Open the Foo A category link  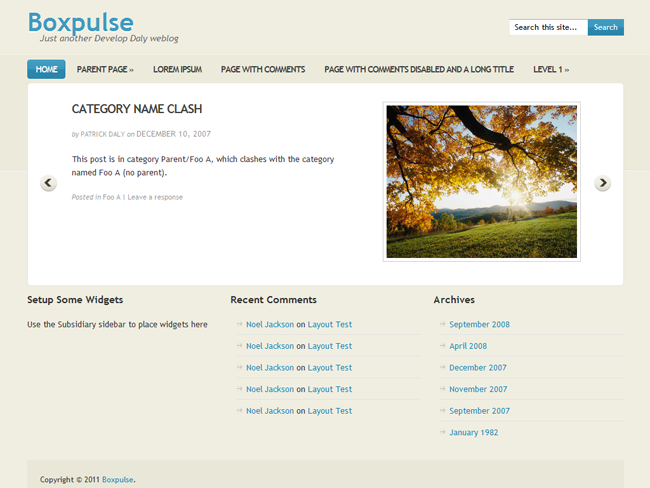click(112, 197)
